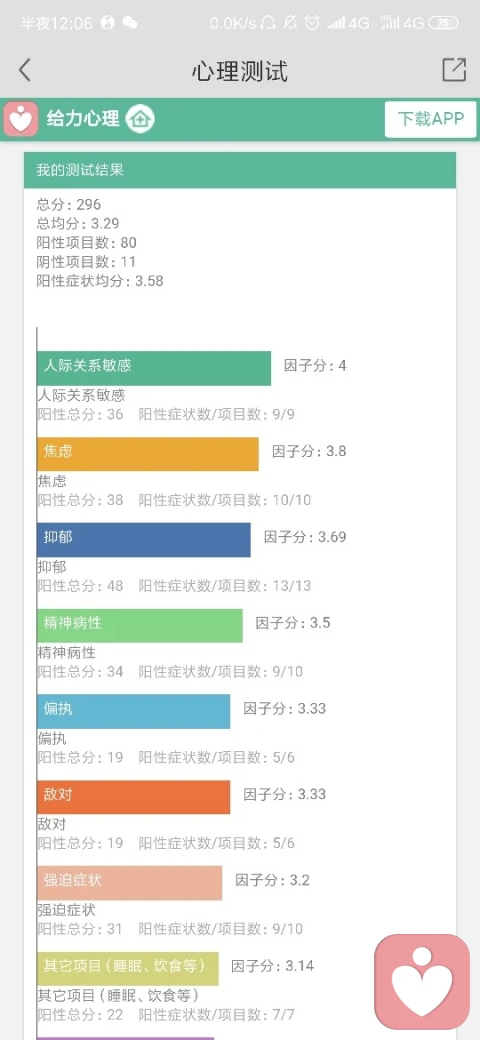The width and height of the screenshot is (480, 1040).
Task: Tap the WeChat icon in status bar
Action: click(131, 23)
